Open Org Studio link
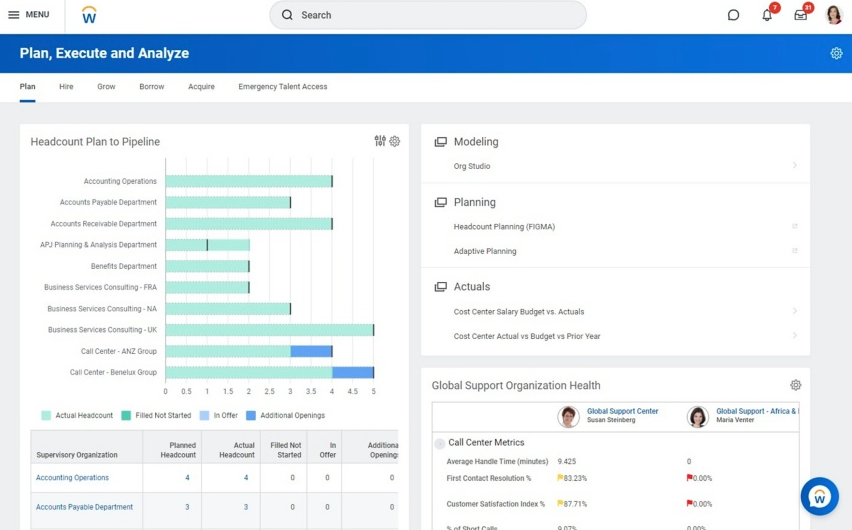The height and width of the screenshot is (530, 852). pyautogui.click(x=472, y=166)
